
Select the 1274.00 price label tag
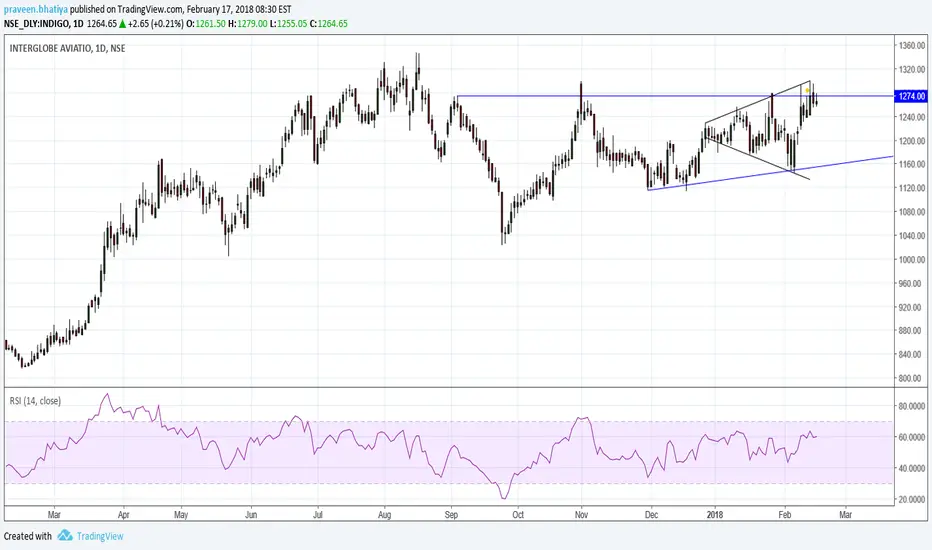pos(911,96)
